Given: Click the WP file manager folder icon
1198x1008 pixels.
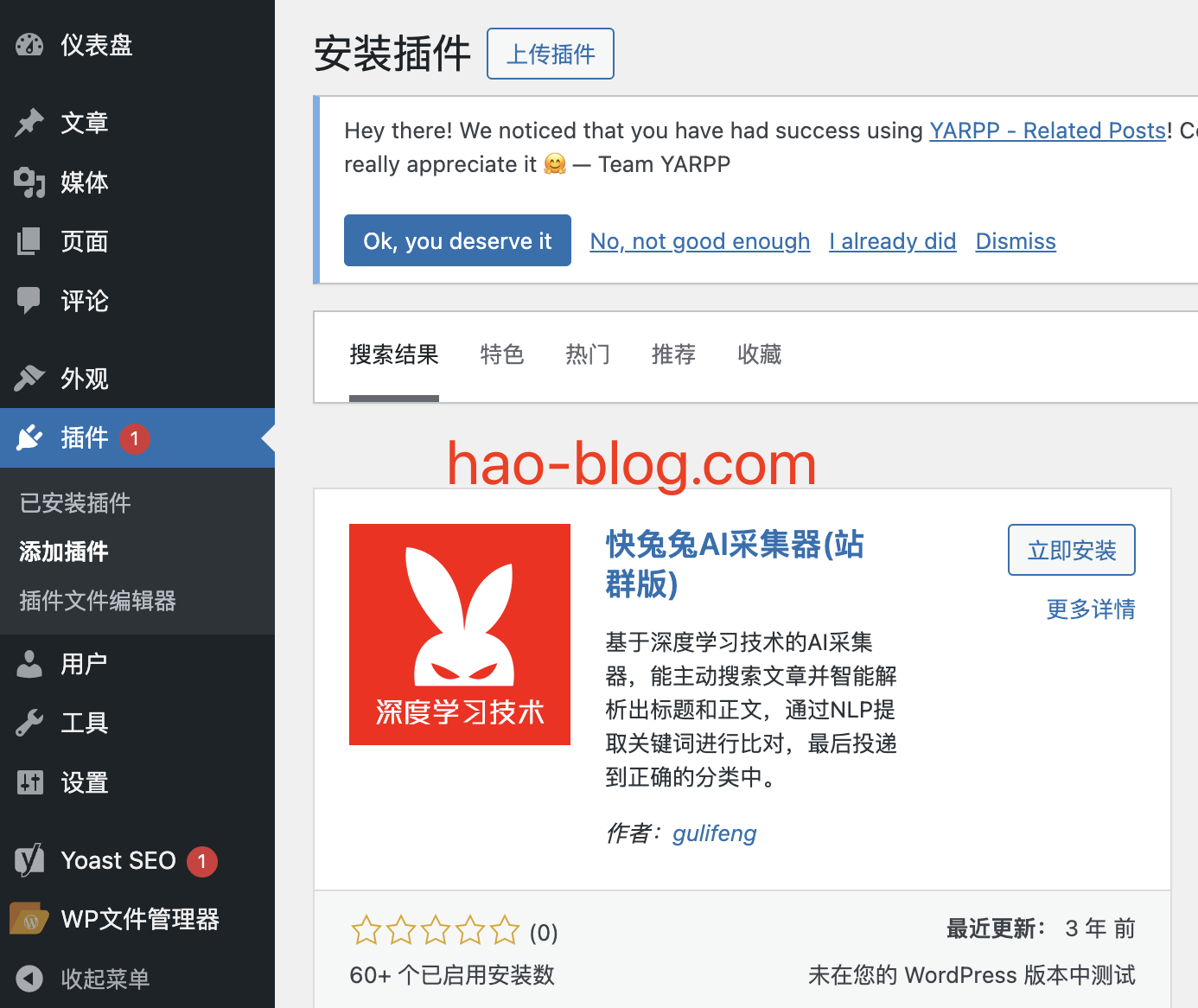Looking at the screenshot, I should 29,919.
